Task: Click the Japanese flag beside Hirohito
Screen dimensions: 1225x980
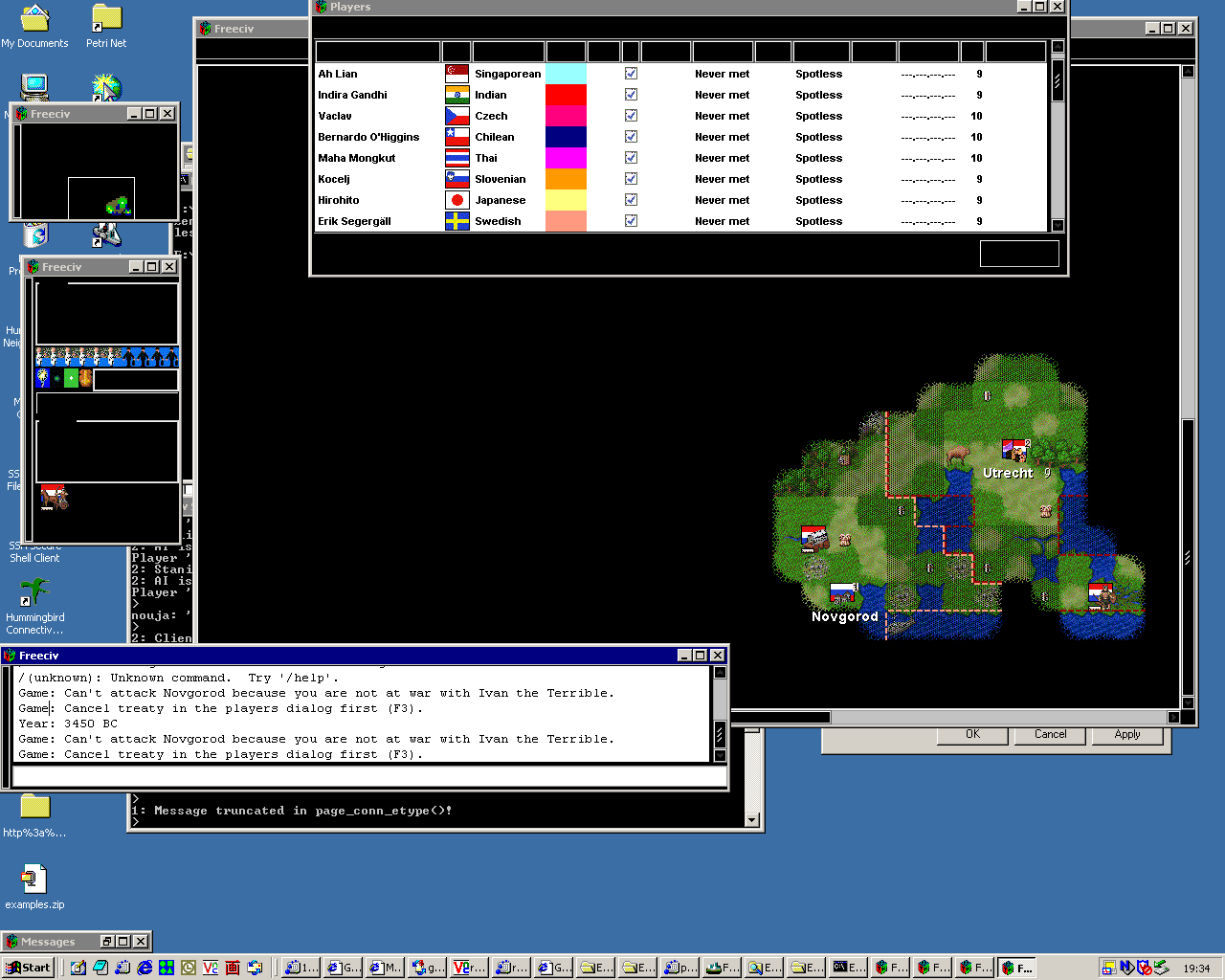Action: tap(457, 200)
